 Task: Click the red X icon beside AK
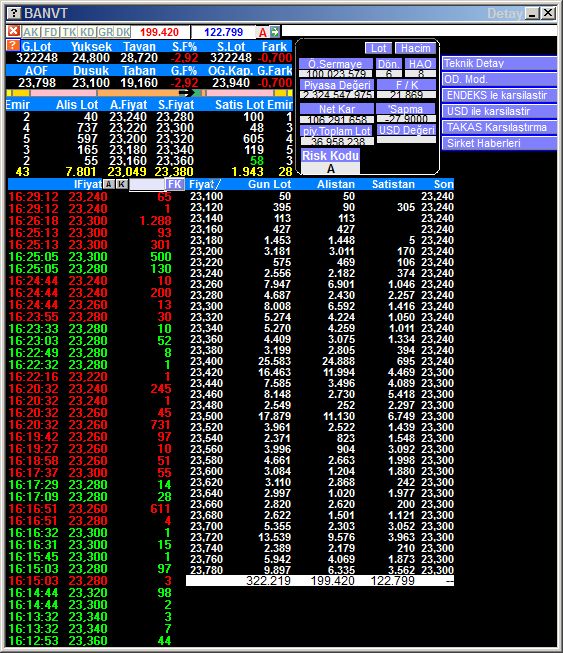[13, 31]
